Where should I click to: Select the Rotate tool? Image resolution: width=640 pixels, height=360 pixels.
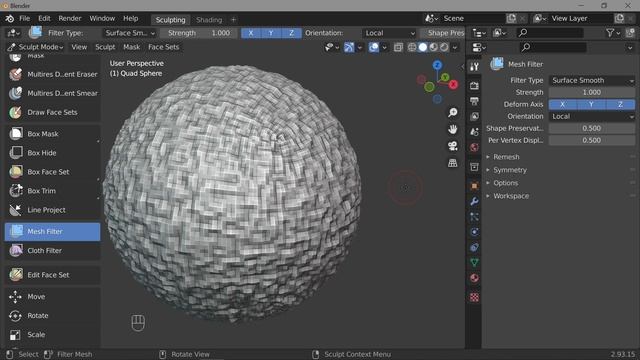[53, 316]
